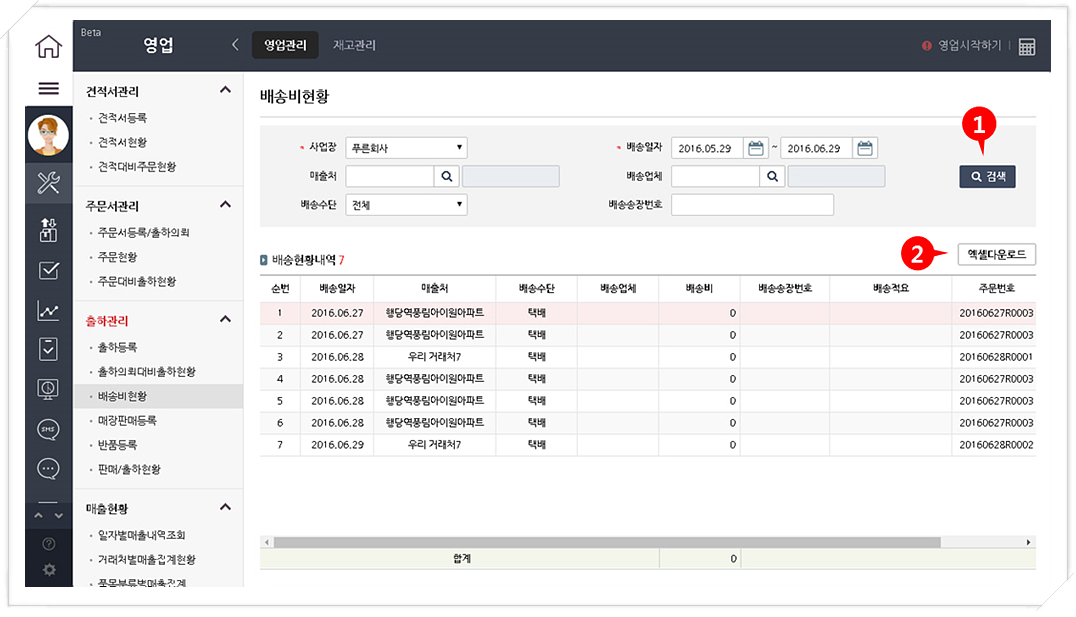Open 견적대비주문현황 menu item
The image size is (1076, 617).
(137, 167)
